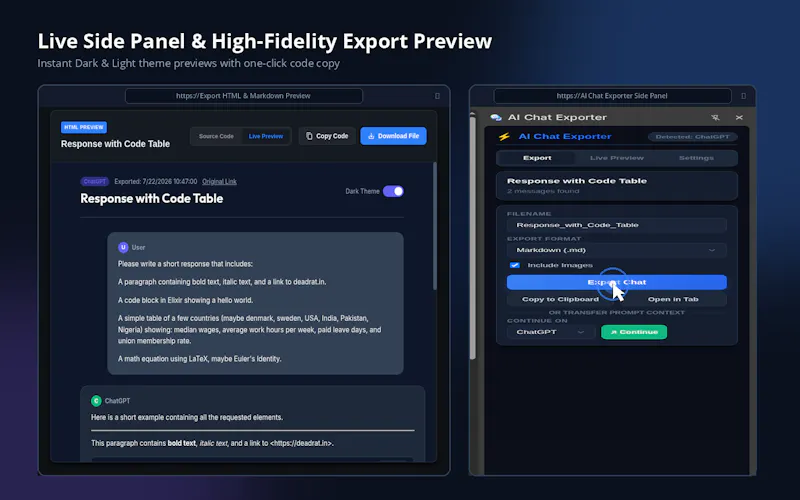This screenshot has height=500, width=800.
Task: Uncheck the Include Images checkbox
Action: click(x=514, y=265)
